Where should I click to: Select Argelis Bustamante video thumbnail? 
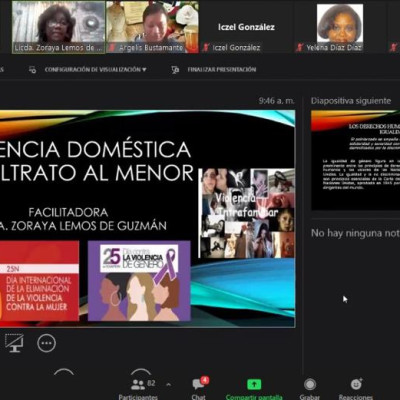[152, 27]
